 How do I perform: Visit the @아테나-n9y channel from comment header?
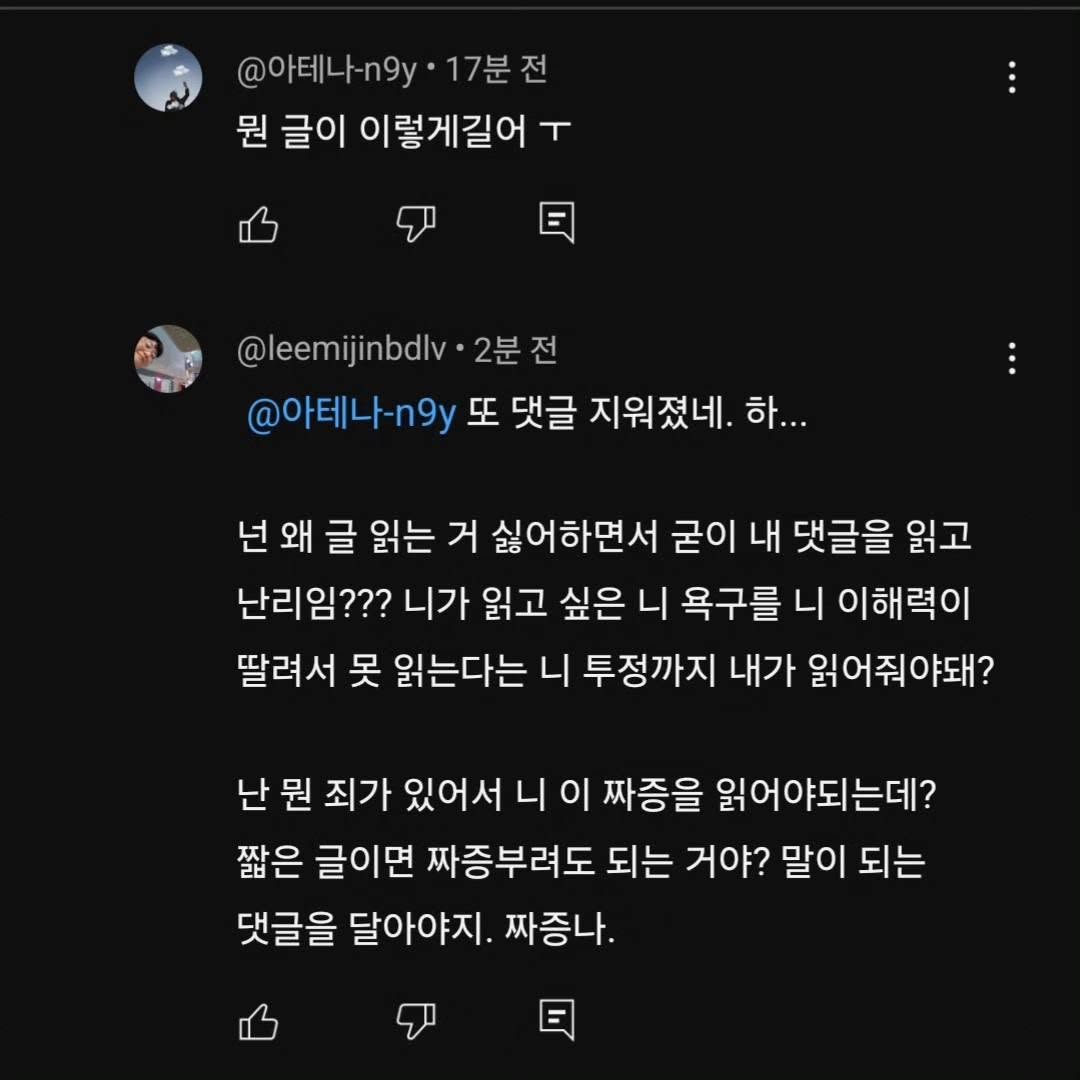click(x=326, y=70)
